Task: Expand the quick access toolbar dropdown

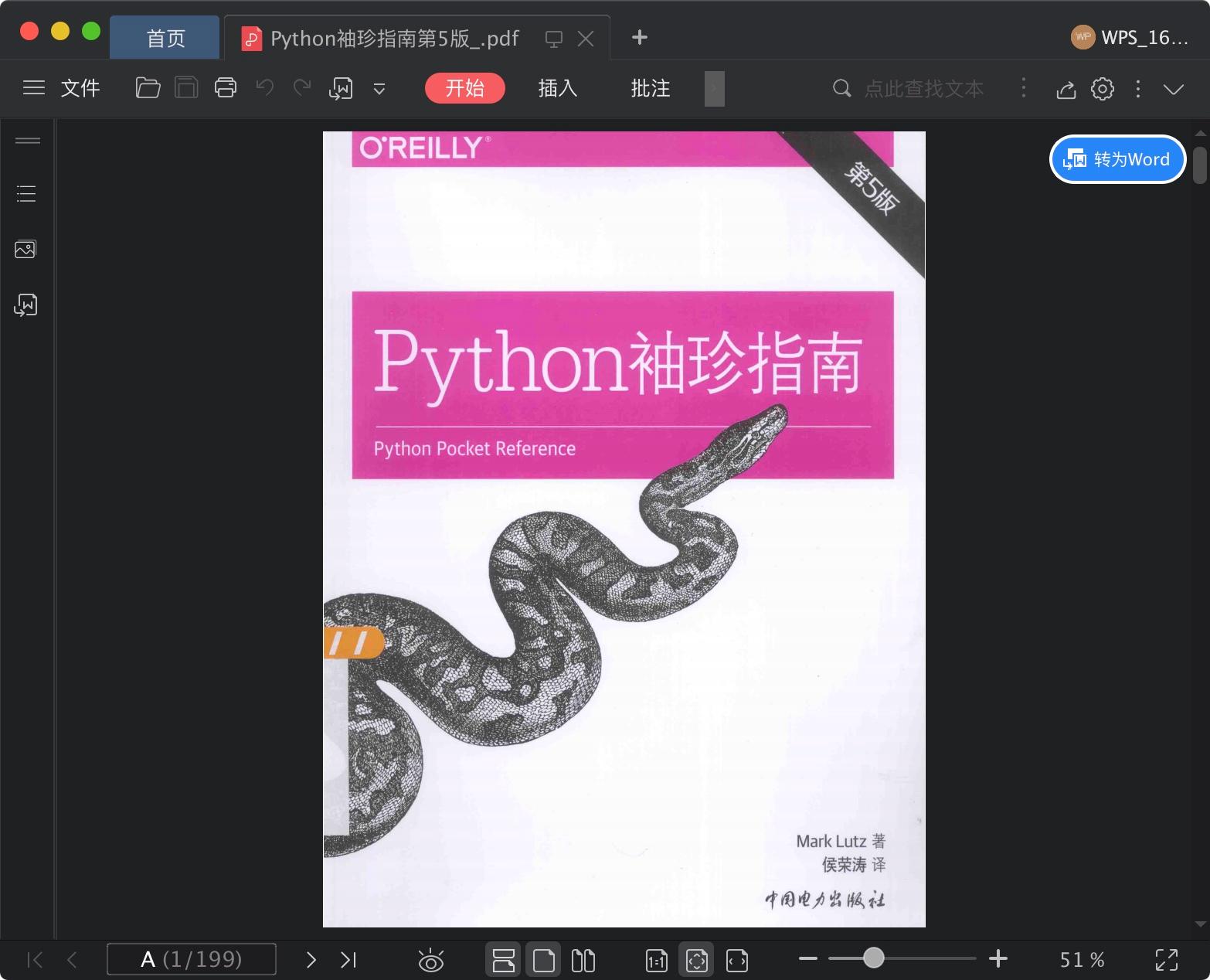Action: tap(379, 89)
